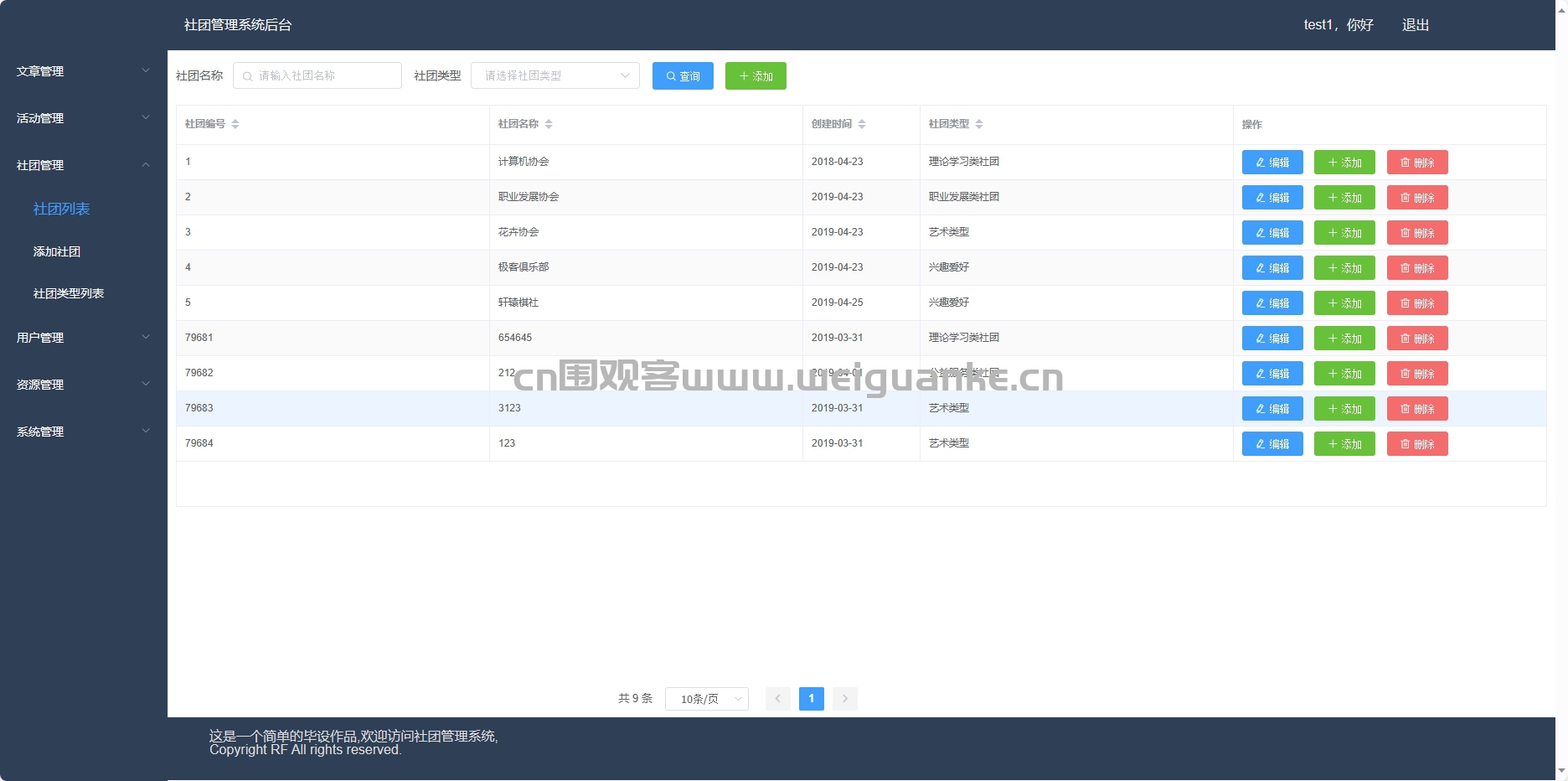Viewport: 1568px width, 781px height.
Task: Click the 退出 logout link
Action: [x=1416, y=25]
